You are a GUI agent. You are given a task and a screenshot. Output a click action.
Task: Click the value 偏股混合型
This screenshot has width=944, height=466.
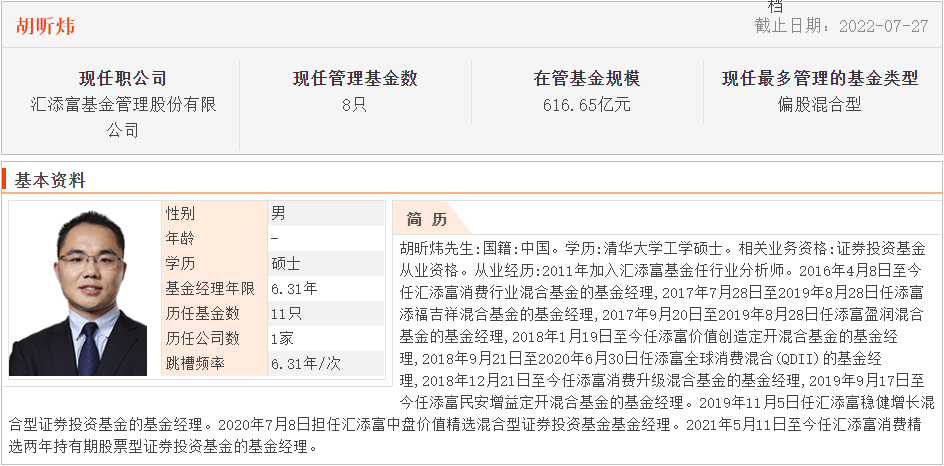819,105
